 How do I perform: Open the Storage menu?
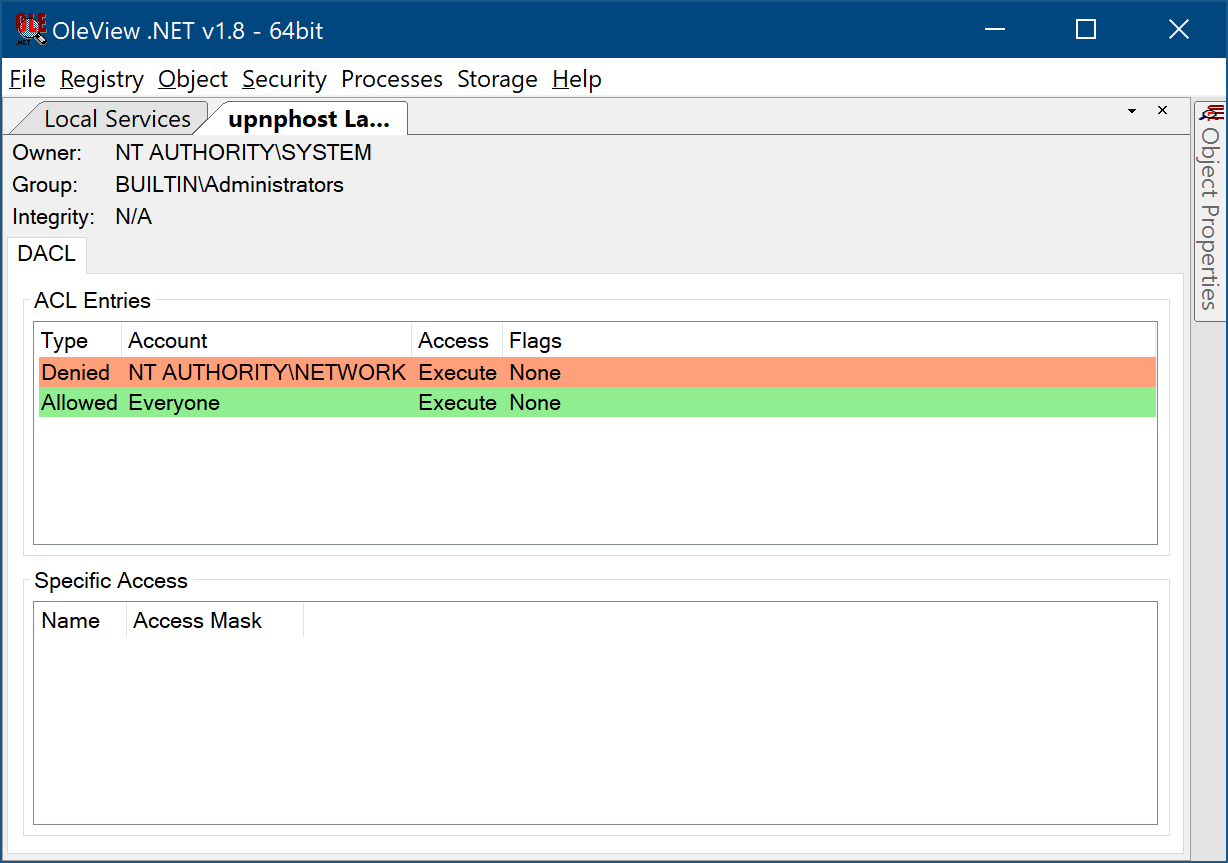pyautogui.click(x=497, y=79)
